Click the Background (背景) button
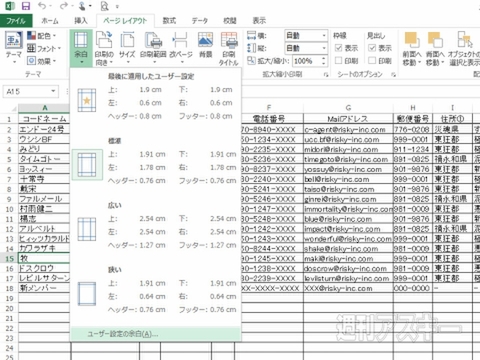The height and width of the screenshot is (360, 480). [205, 45]
